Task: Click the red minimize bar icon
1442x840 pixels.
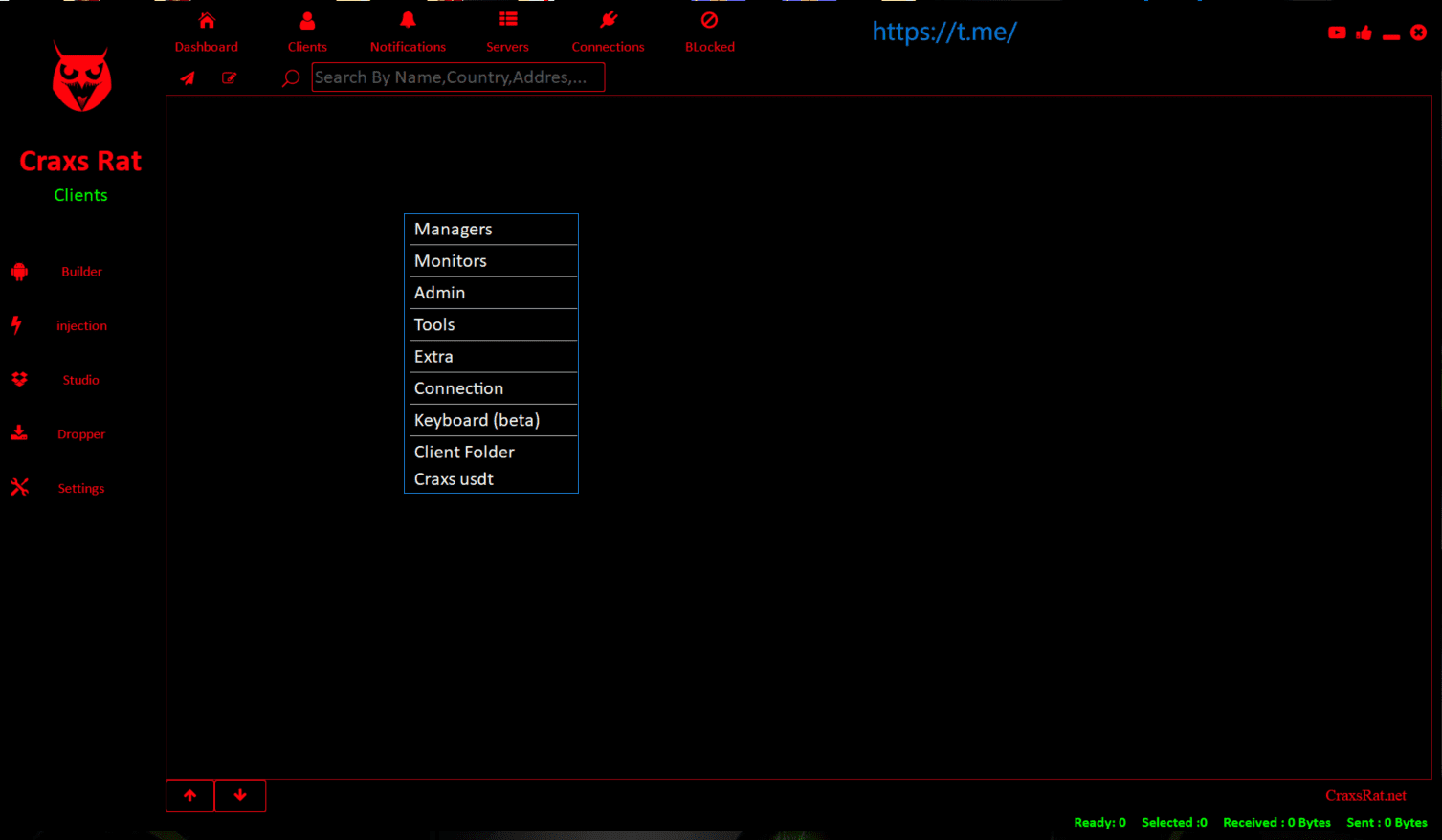Action: [x=1391, y=36]
